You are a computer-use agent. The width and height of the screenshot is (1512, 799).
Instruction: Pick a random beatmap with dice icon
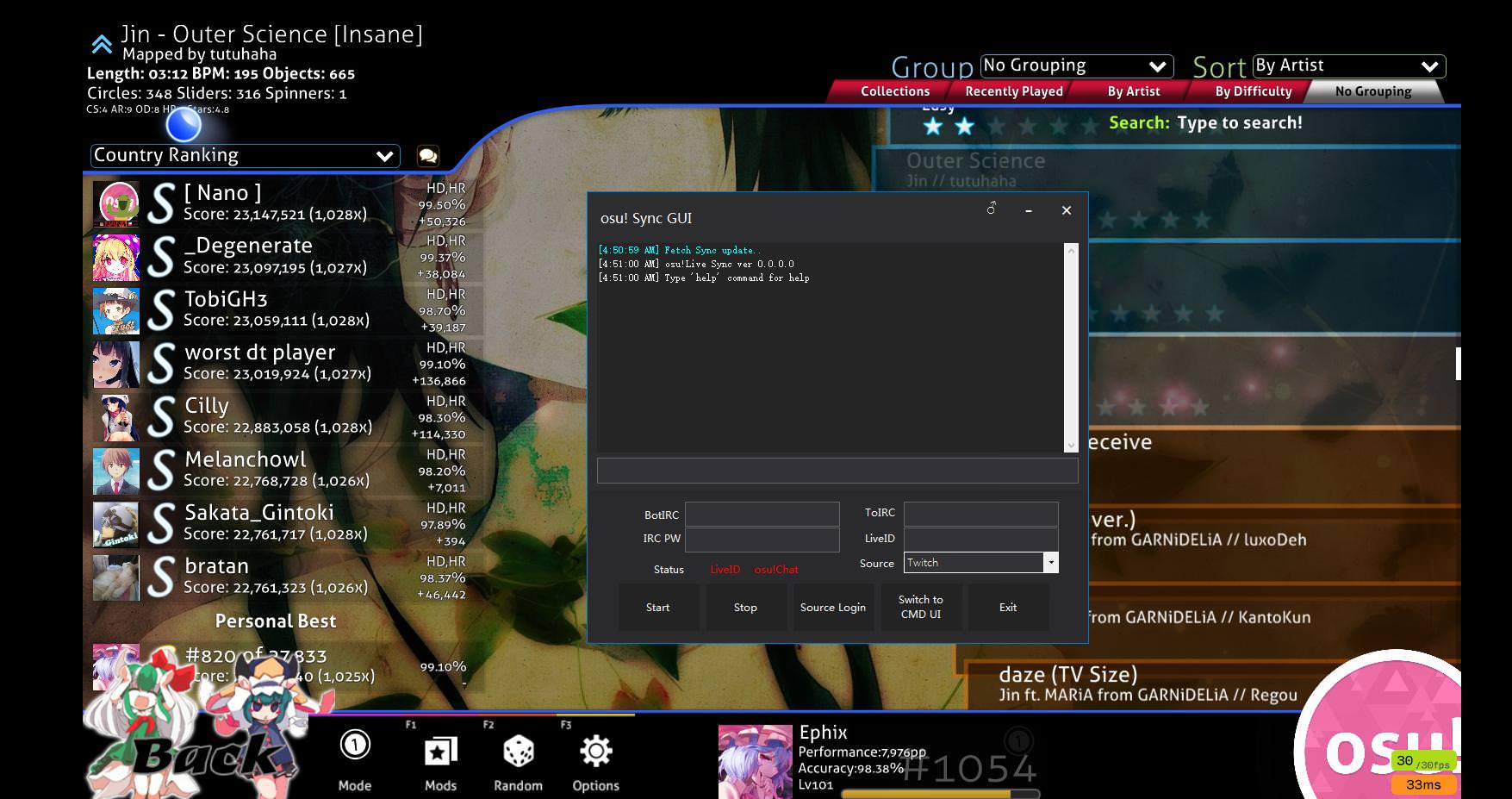click(518, 751)
